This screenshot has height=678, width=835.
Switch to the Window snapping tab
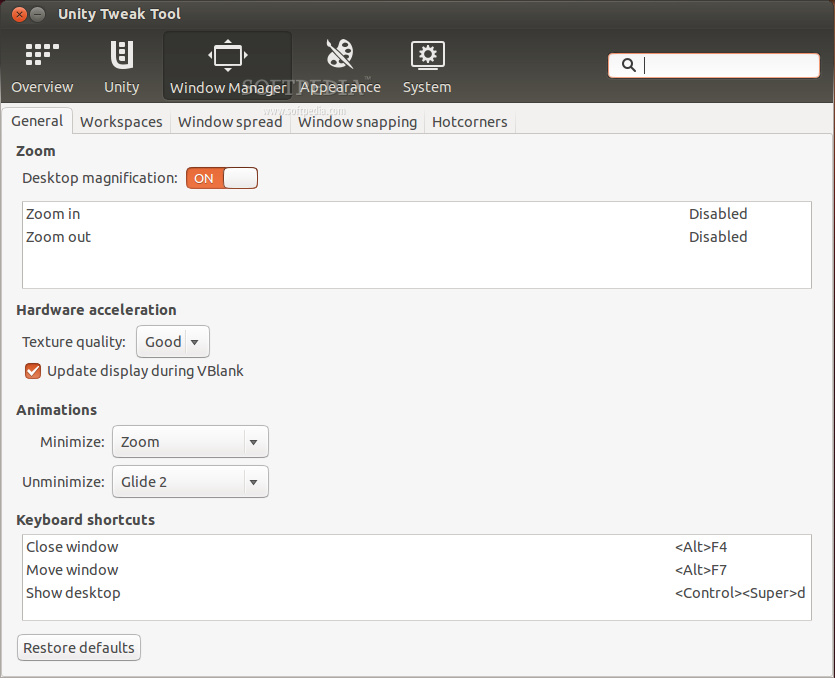point(357,122)
